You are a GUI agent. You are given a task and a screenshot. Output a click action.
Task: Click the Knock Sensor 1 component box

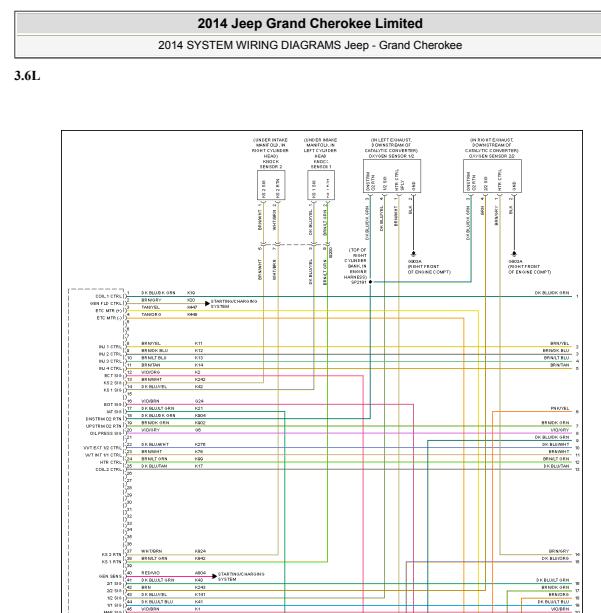[x=321, y=185]
